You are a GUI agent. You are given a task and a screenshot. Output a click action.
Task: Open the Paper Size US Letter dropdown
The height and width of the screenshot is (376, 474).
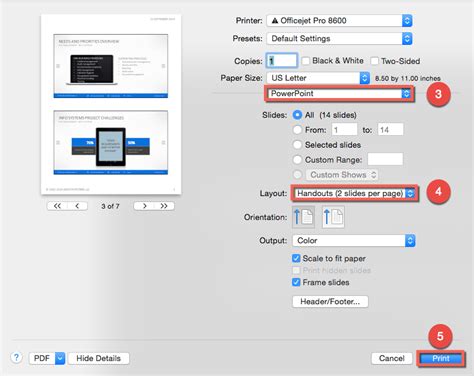(318, 78)
